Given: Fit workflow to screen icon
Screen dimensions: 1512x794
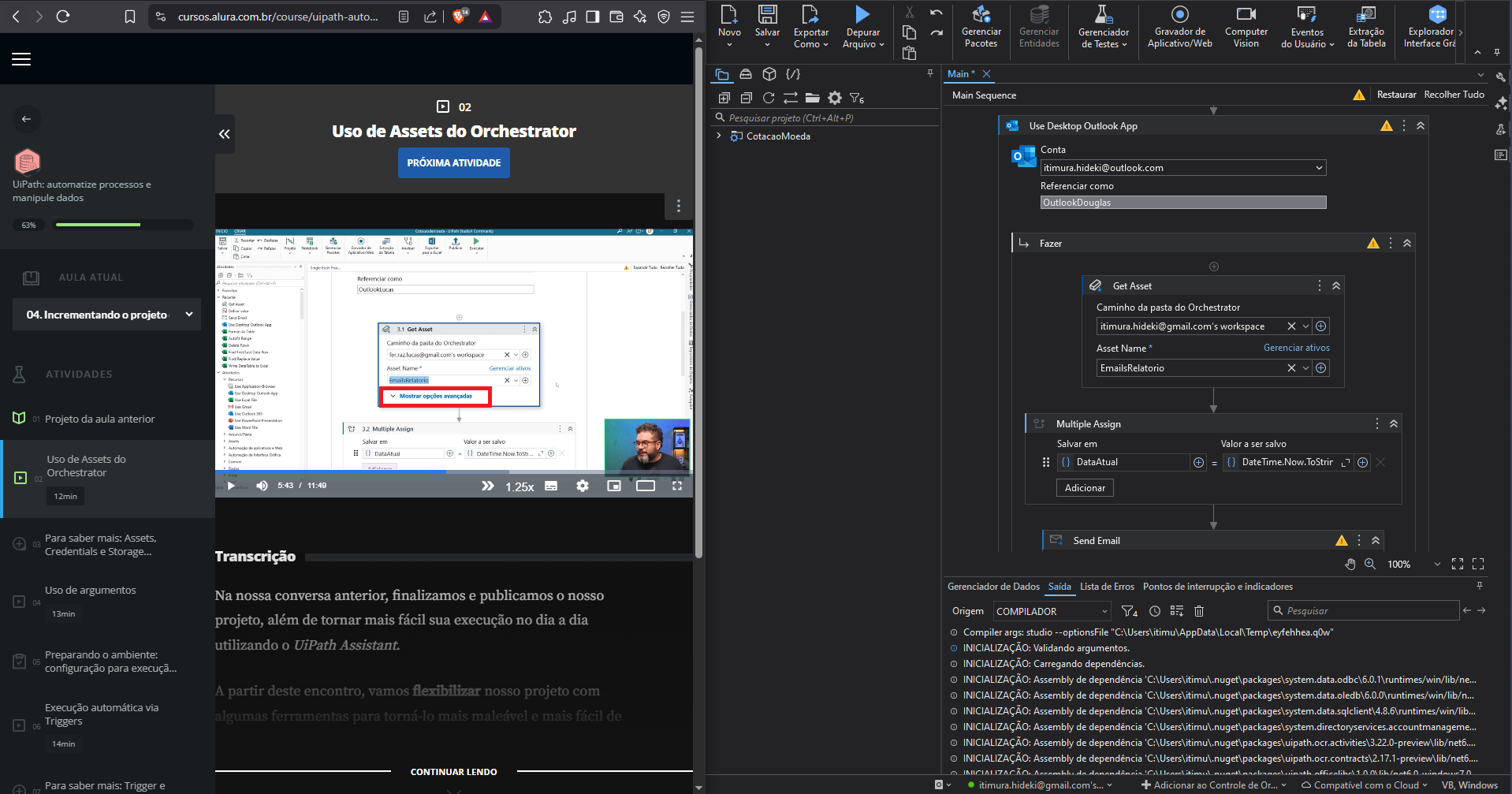Looking at the screenshot, I should coord(1458,564).
